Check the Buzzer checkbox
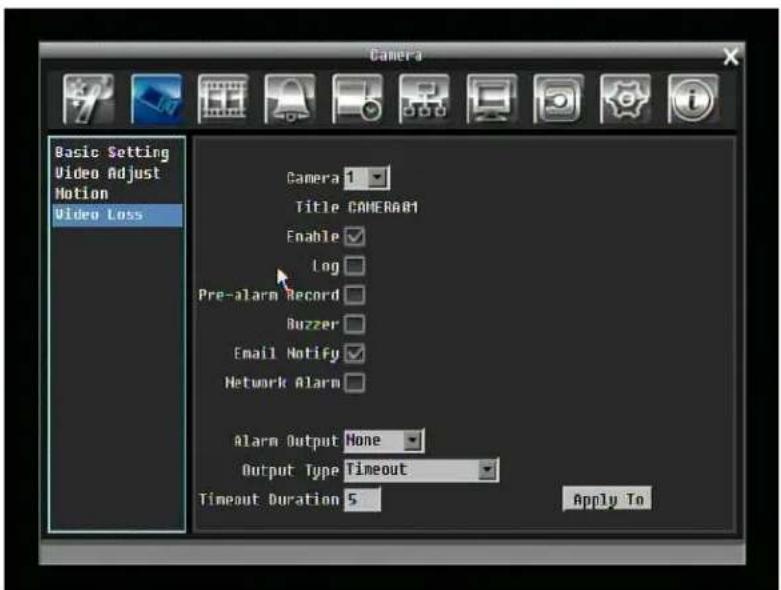This screenshot has height=590, width=781. [x=355, y=324]
